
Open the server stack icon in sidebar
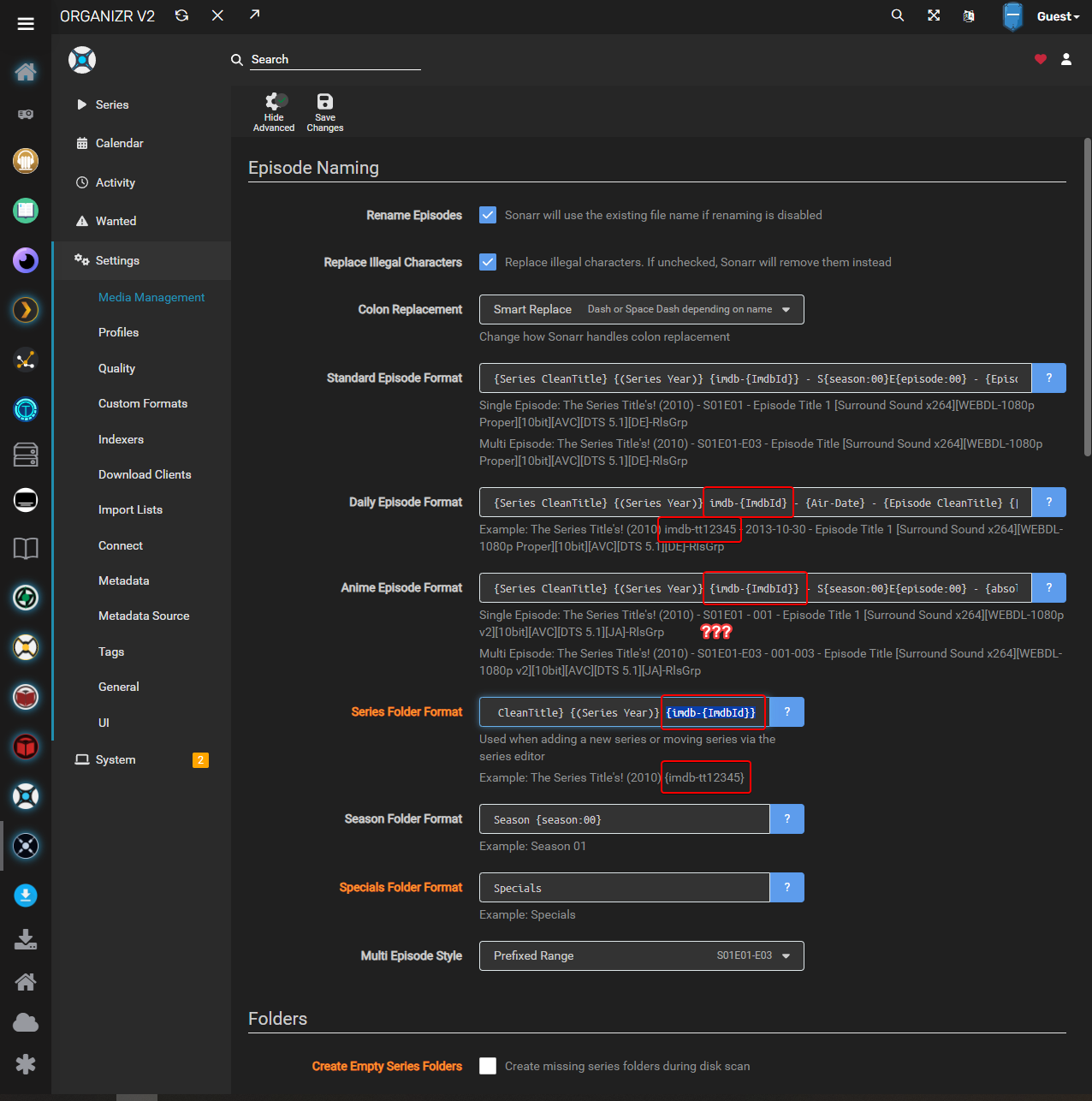click(26, 455)
